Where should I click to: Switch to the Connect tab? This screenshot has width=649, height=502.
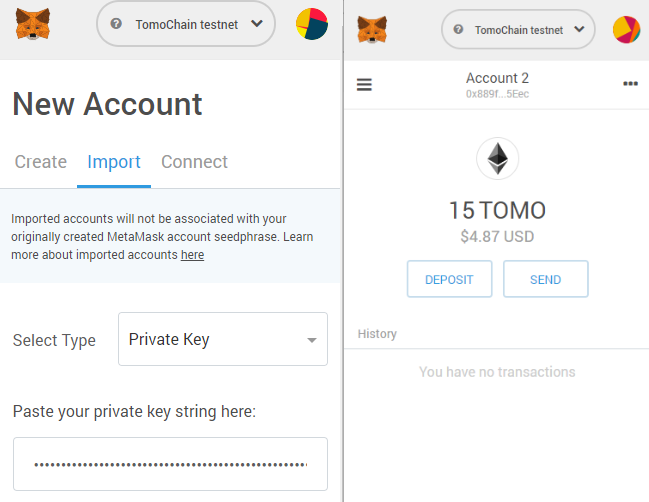point(194,162)
